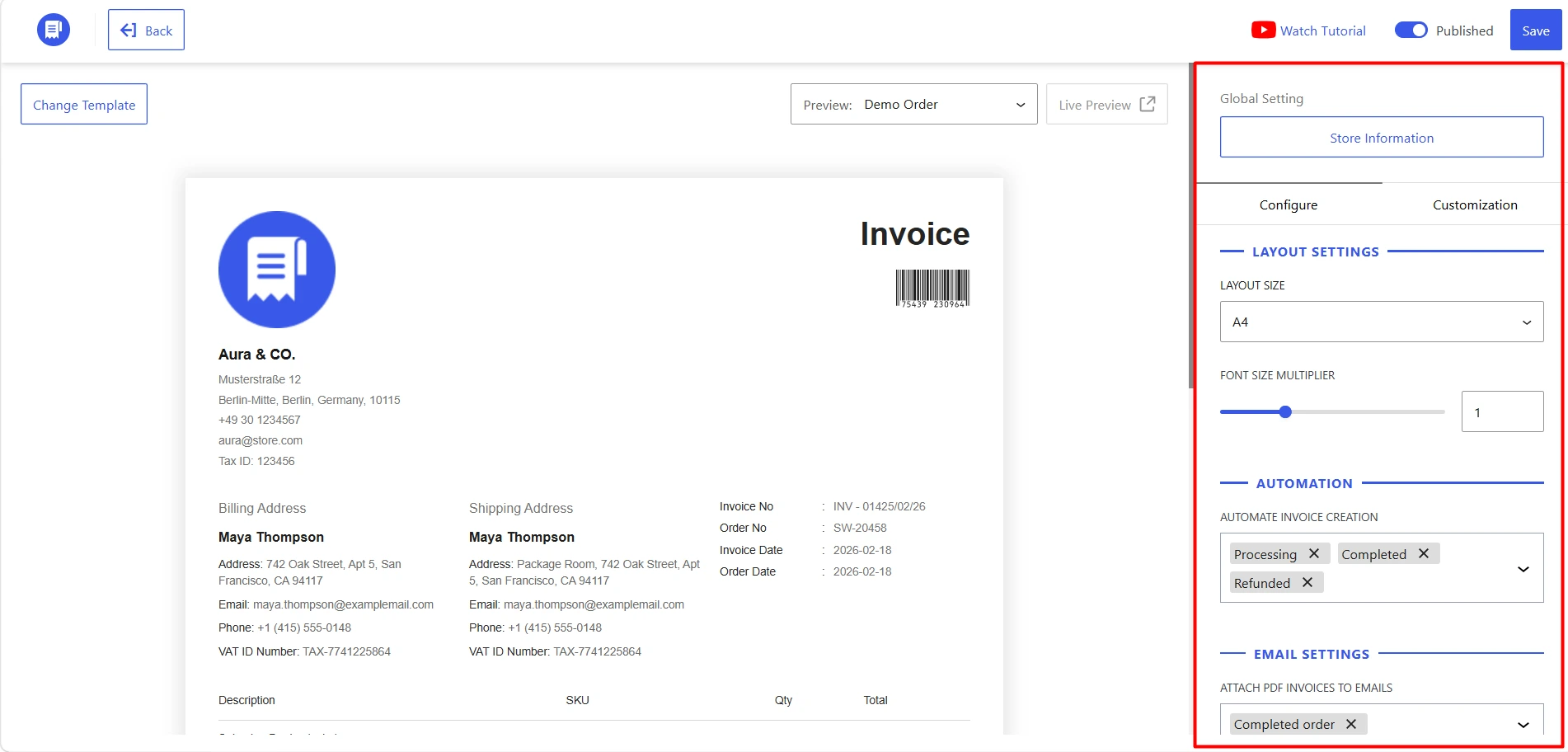
Task: Click the Total column header
Action: click(876, 700)
